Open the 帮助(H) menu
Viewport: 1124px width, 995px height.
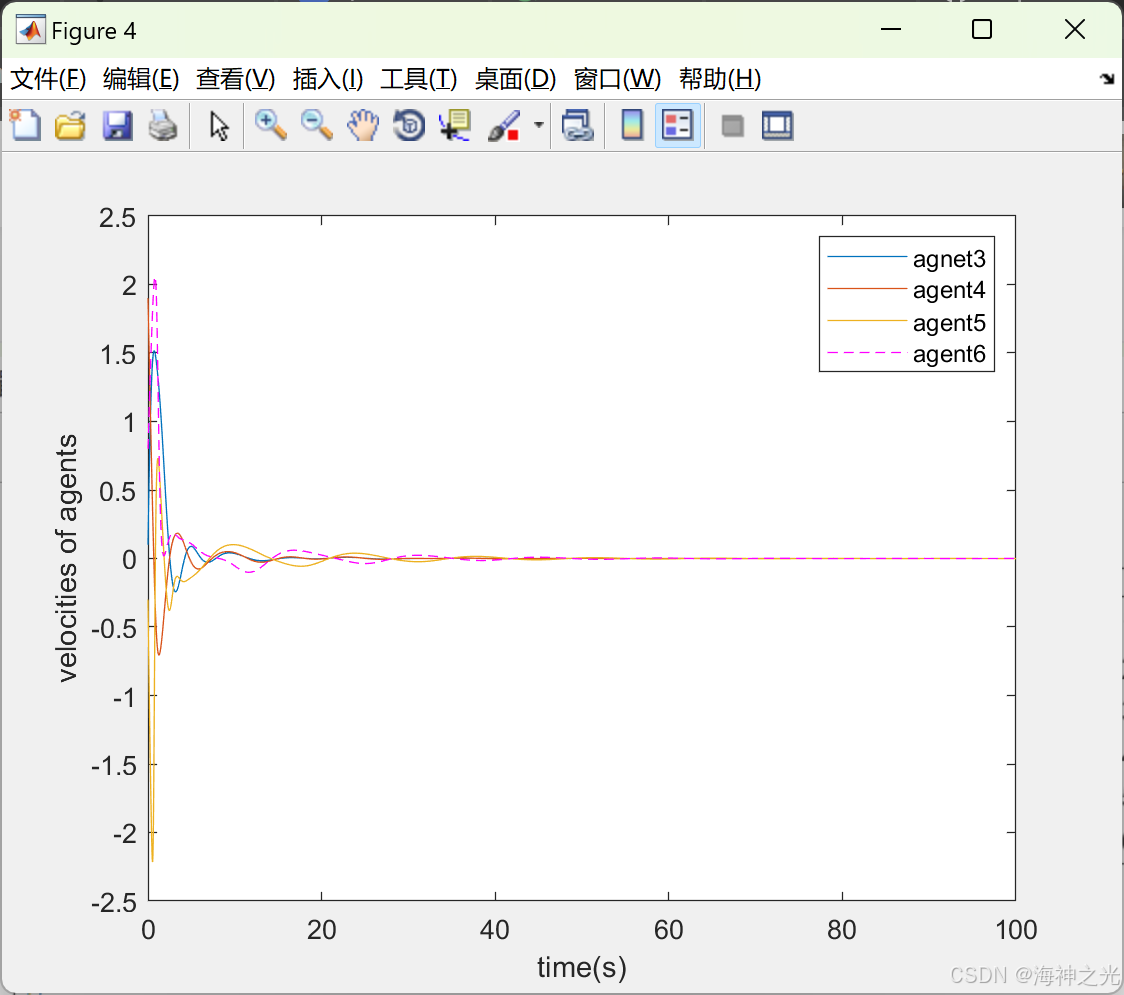coord(720,79)
